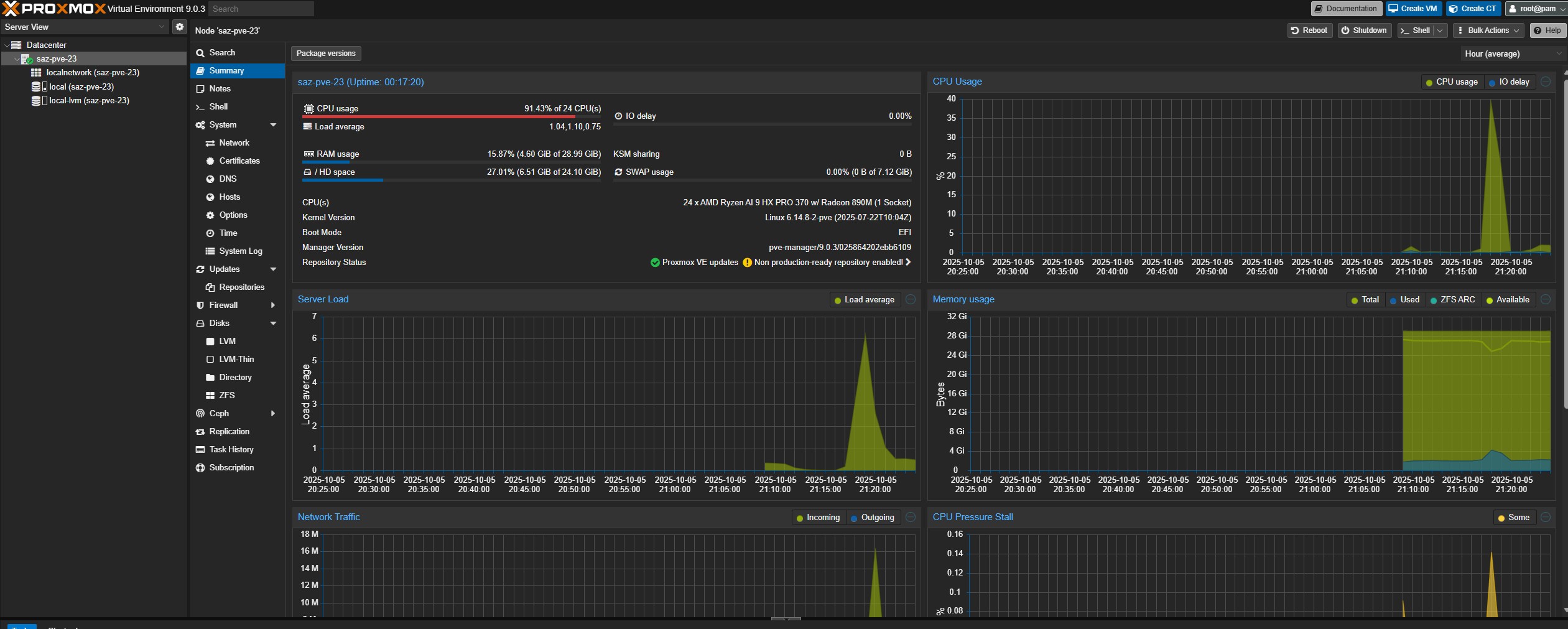Open the Task History menu item
Image resolution: width=1568 pixels, height=629 pixels.
(x=231, y=450)
